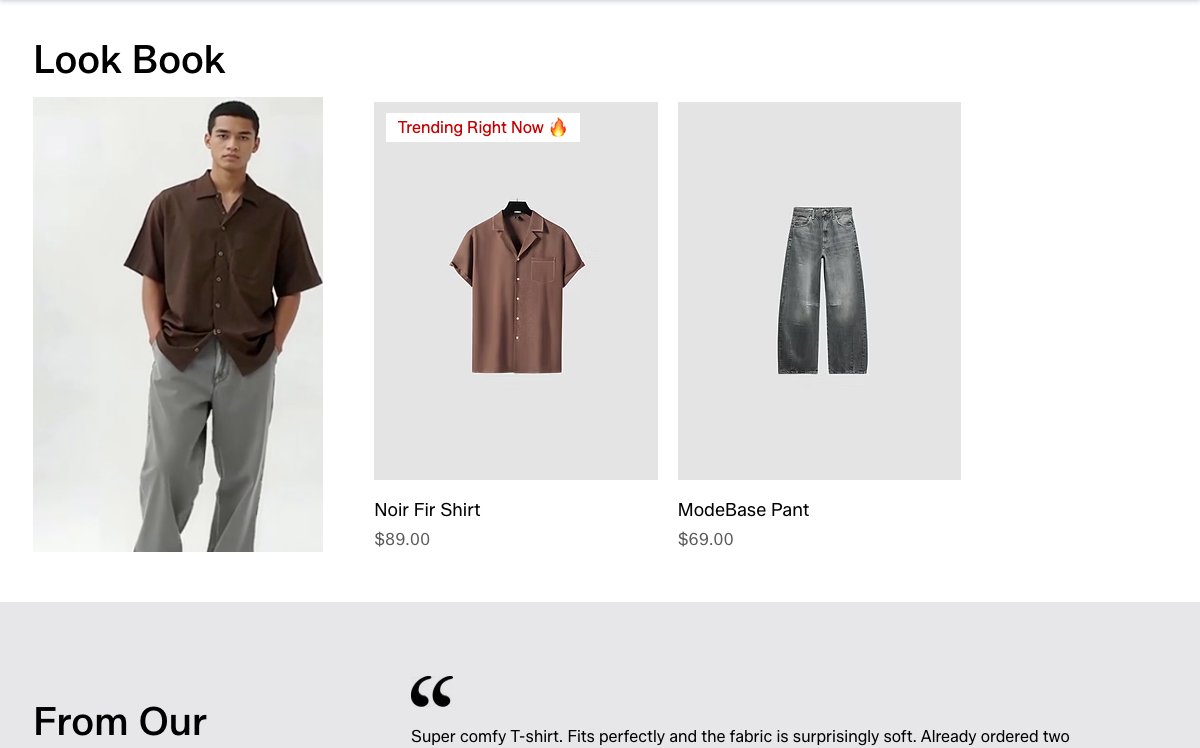Click the From Our section heading

(x=120, y=722)
